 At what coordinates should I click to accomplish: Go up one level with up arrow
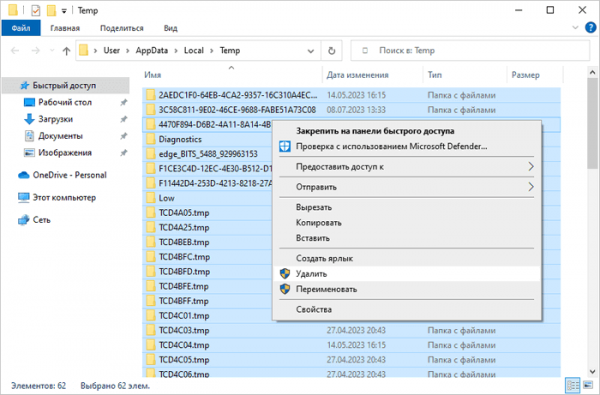click(67, 51)
